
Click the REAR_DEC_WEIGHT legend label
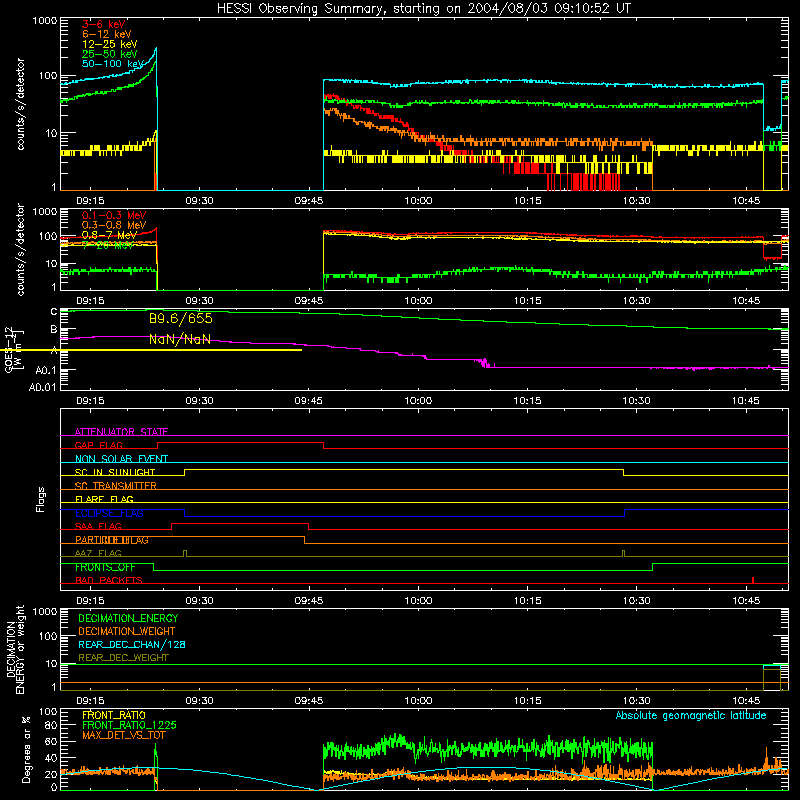pyautogui.click(x=123, y=658)
